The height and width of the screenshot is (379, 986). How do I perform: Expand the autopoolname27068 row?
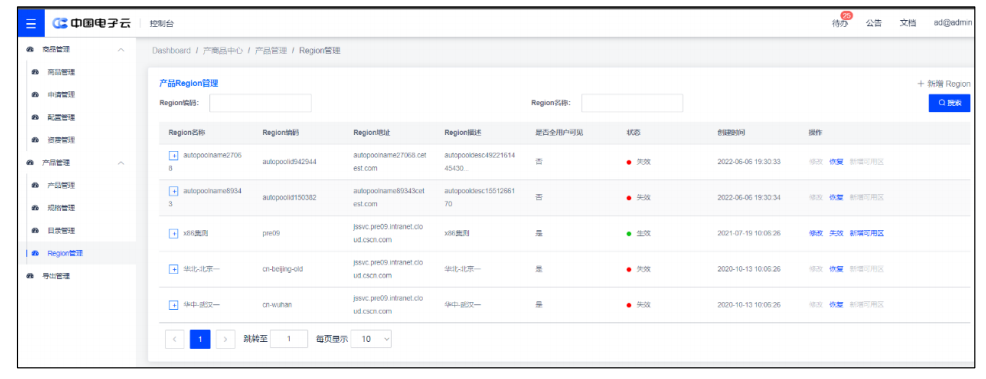tap(174, 155)
